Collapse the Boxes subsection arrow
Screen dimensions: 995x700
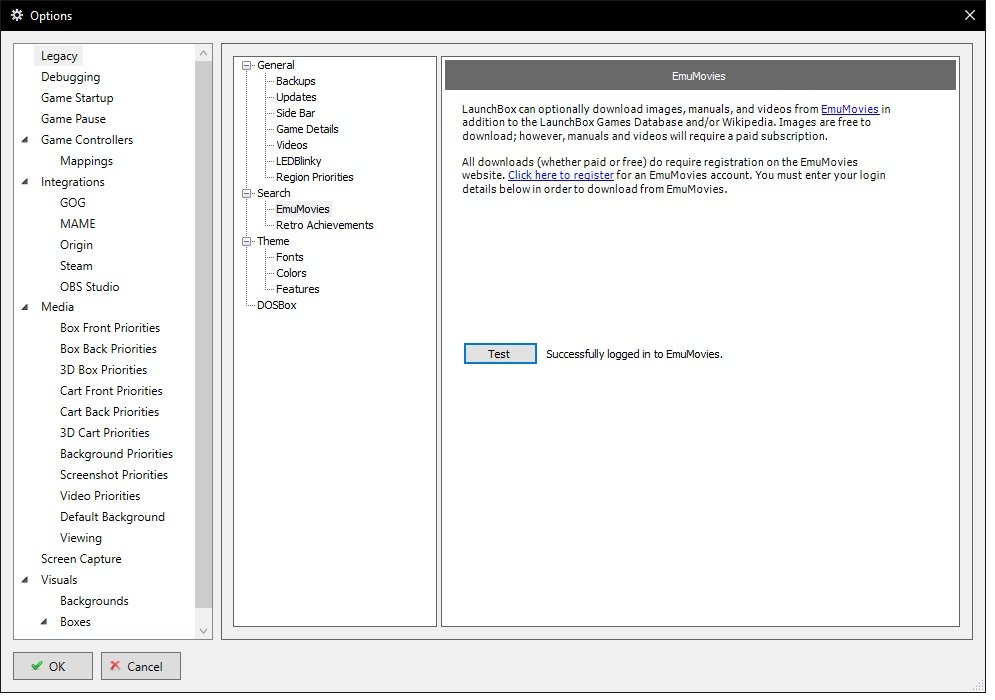point(44,622)
